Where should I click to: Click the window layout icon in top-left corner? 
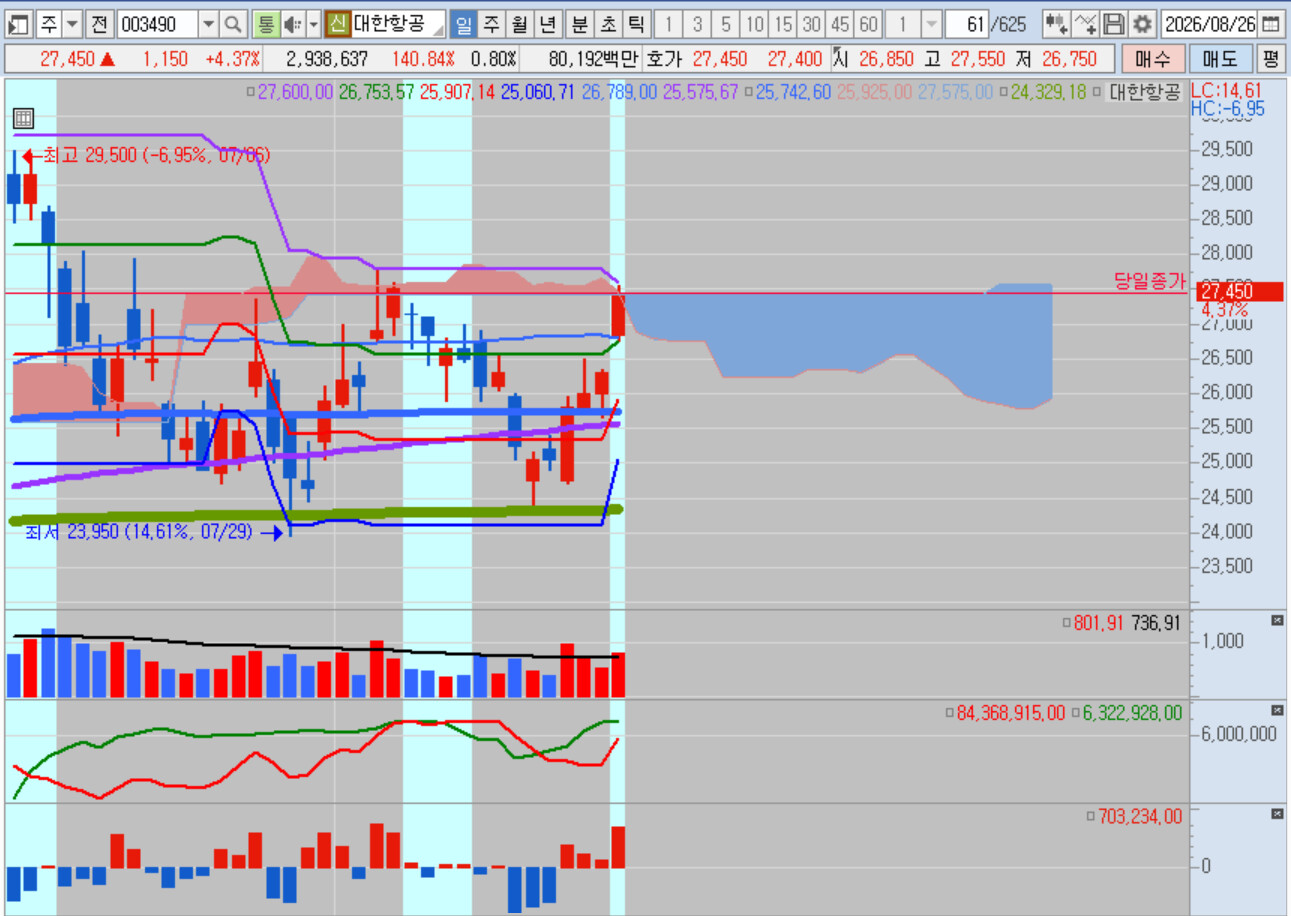(x=17, y=23)
